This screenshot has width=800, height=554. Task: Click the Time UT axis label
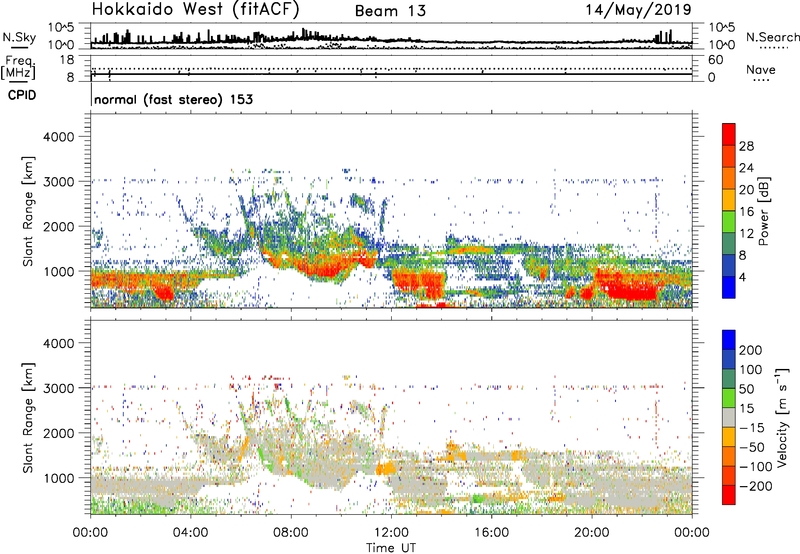click(391, 546)
